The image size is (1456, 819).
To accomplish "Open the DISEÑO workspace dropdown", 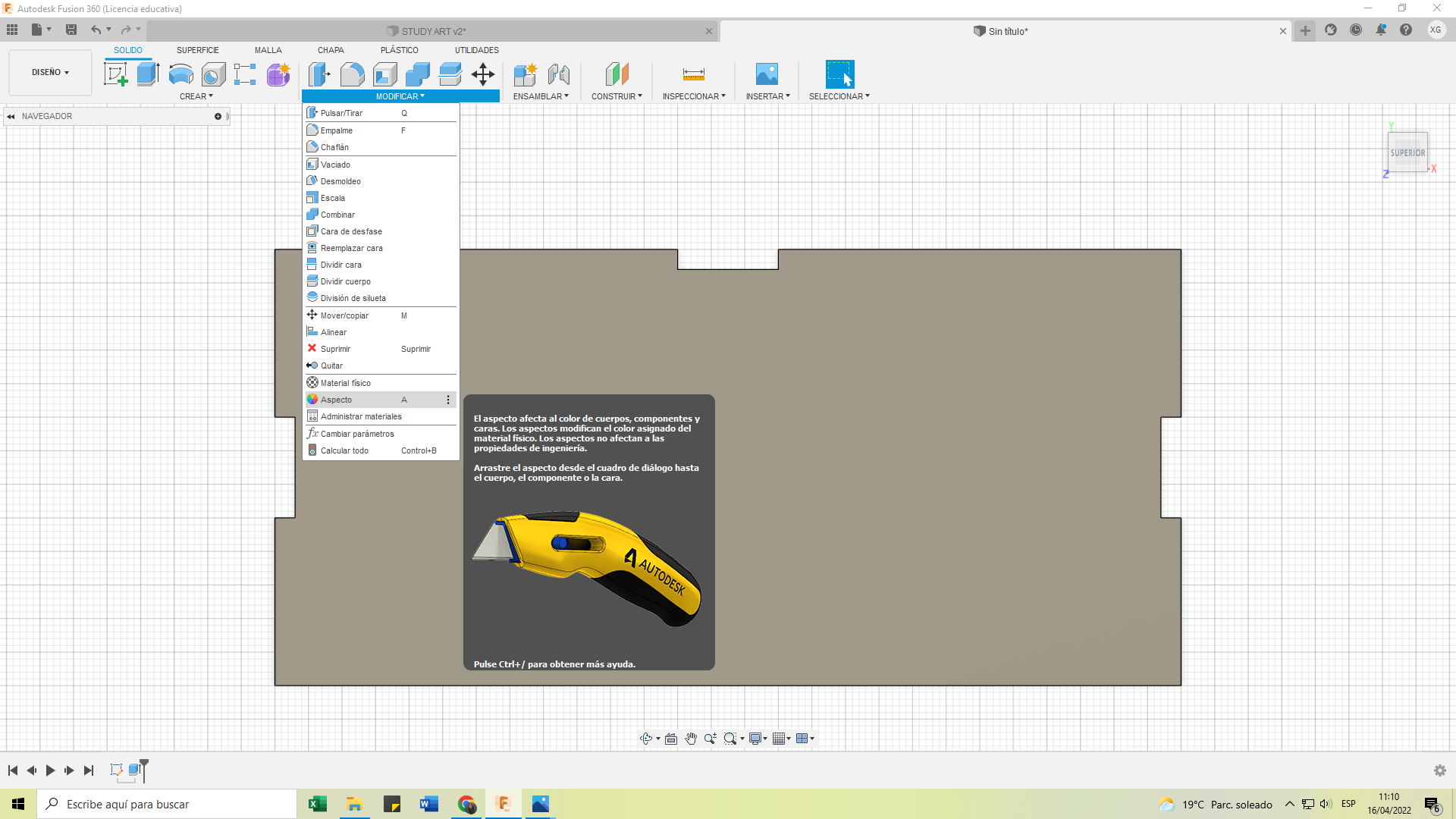I will click(51, 73).
